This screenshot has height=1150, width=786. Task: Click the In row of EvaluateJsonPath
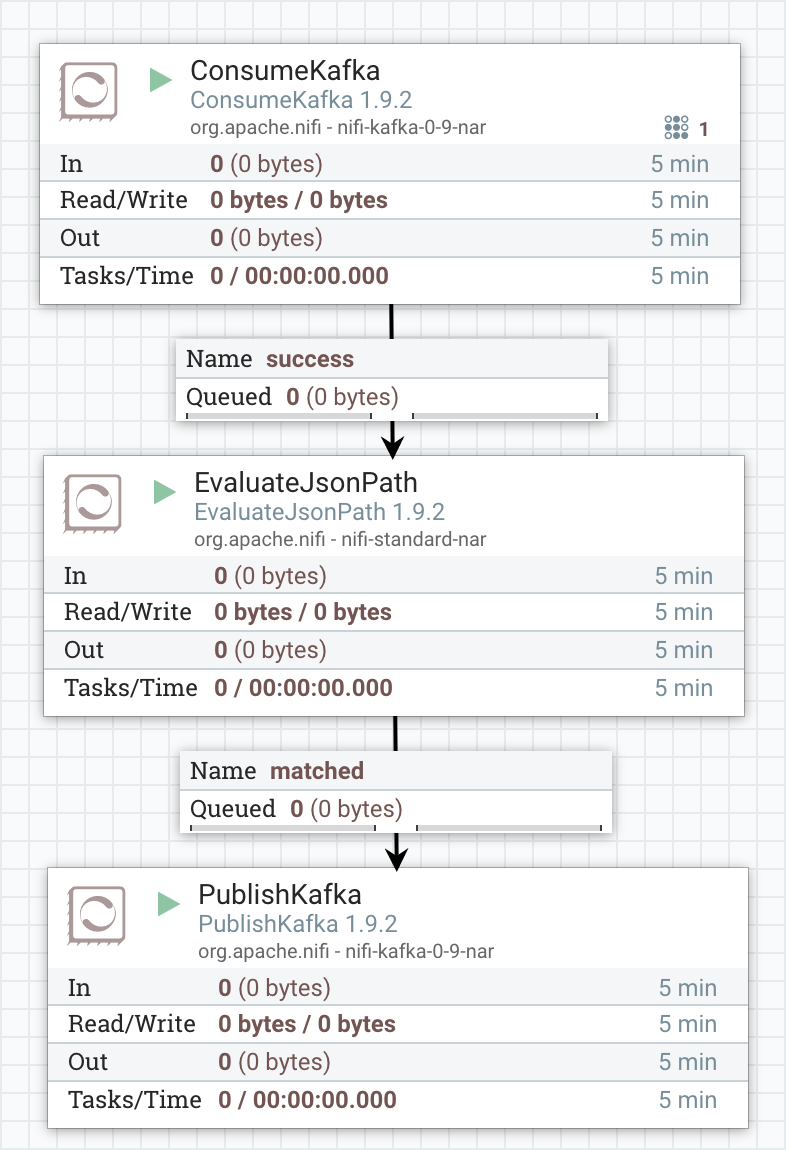coord(394,576)
